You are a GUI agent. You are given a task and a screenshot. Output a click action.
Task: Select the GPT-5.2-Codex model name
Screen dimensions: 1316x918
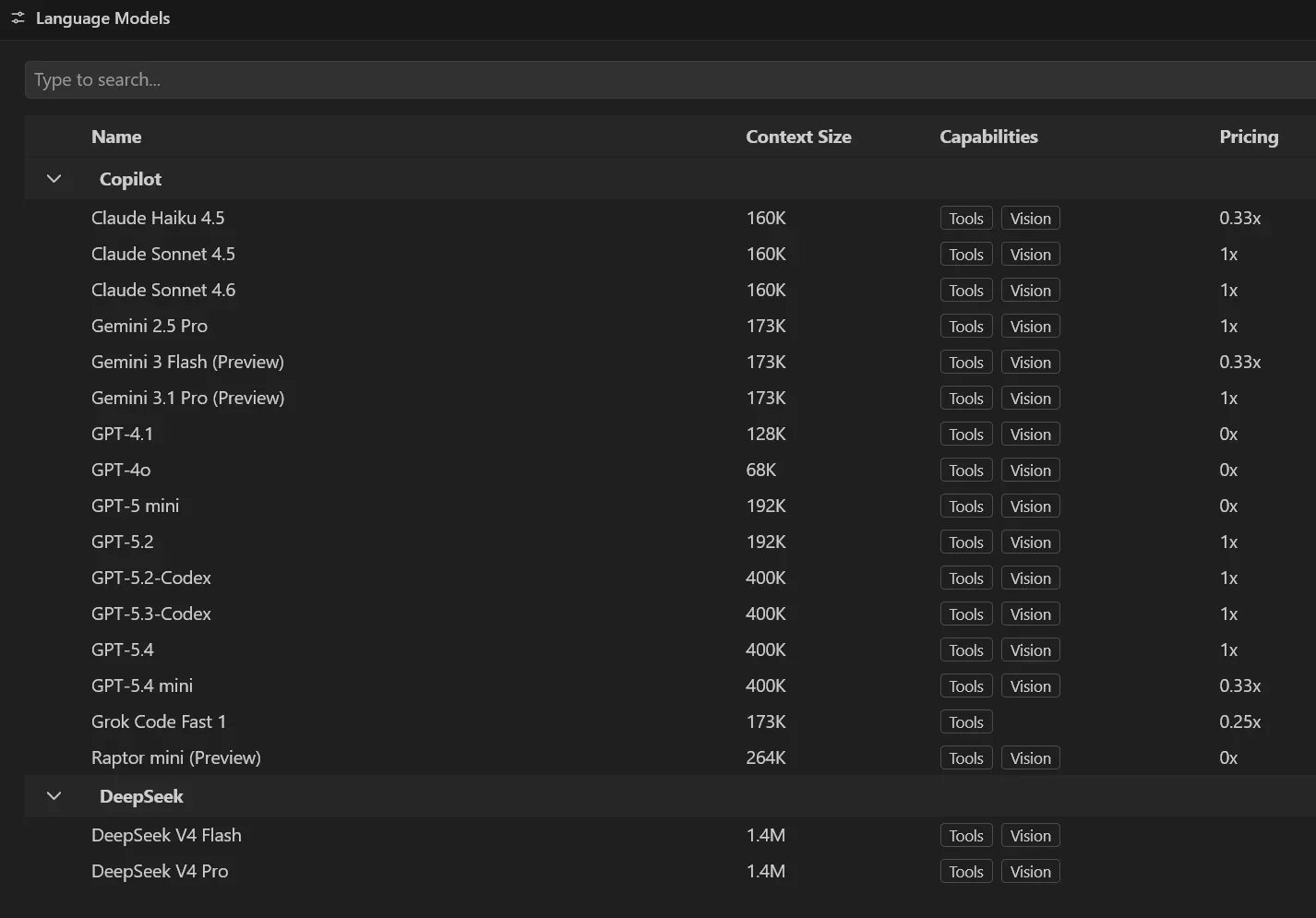[151, 578]
